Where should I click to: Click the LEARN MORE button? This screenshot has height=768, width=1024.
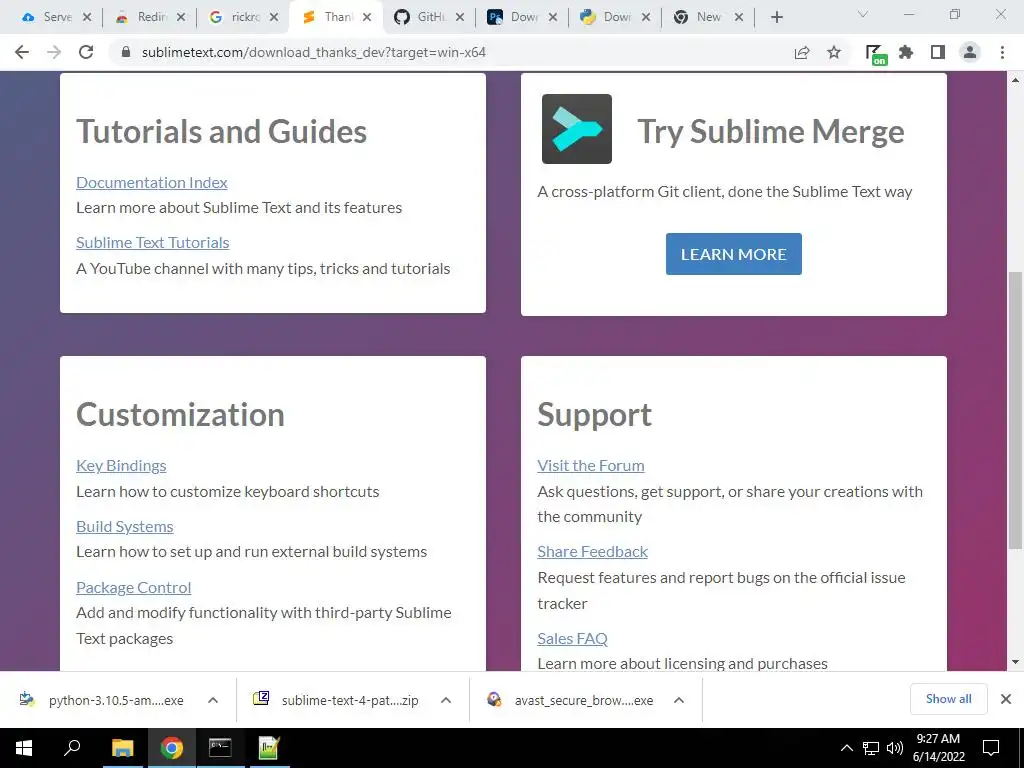pos(733,254)
